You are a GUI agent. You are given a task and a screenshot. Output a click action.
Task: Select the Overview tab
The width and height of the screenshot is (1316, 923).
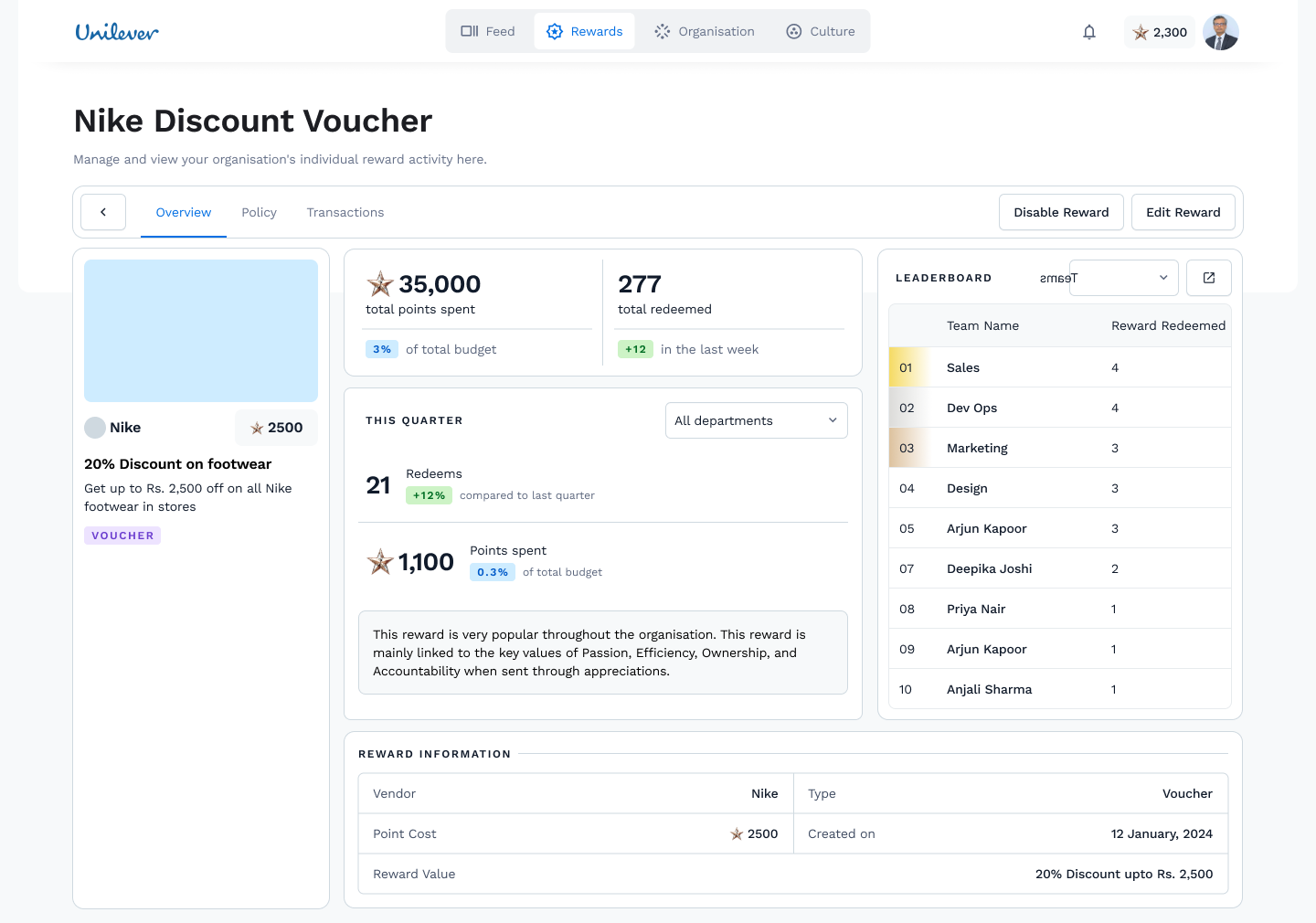pos(184,212)
